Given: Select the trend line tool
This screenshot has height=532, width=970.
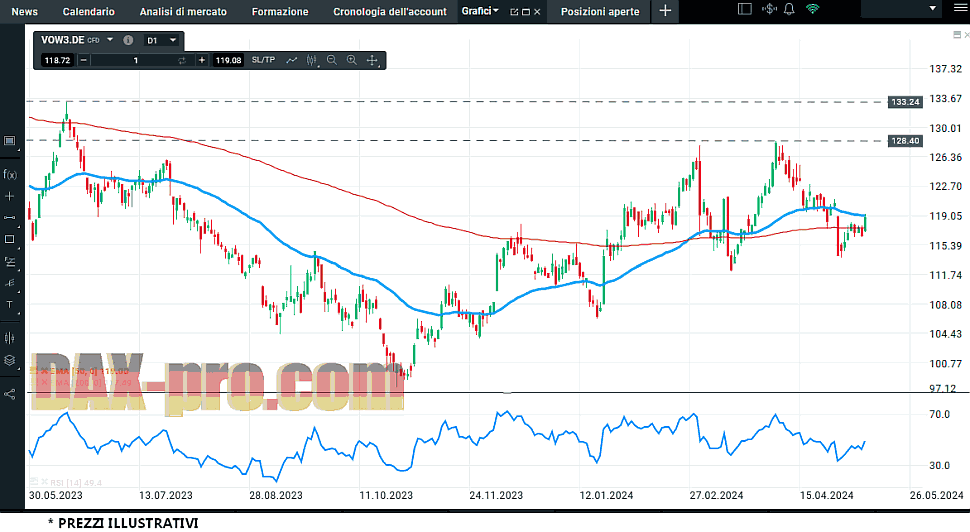Looking at the screenshot, I should (9, 218).
